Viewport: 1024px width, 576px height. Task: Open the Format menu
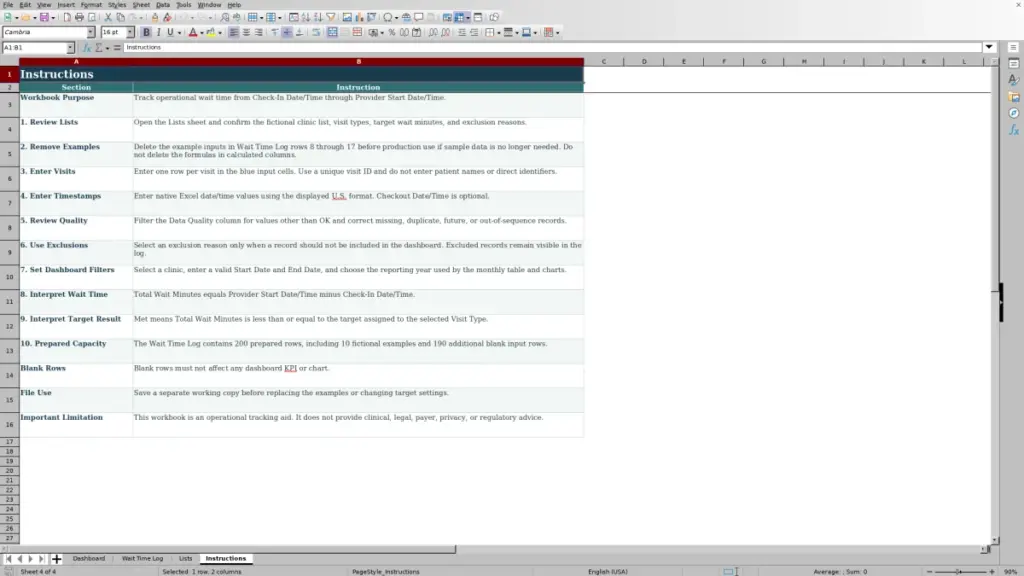[91, 5]
